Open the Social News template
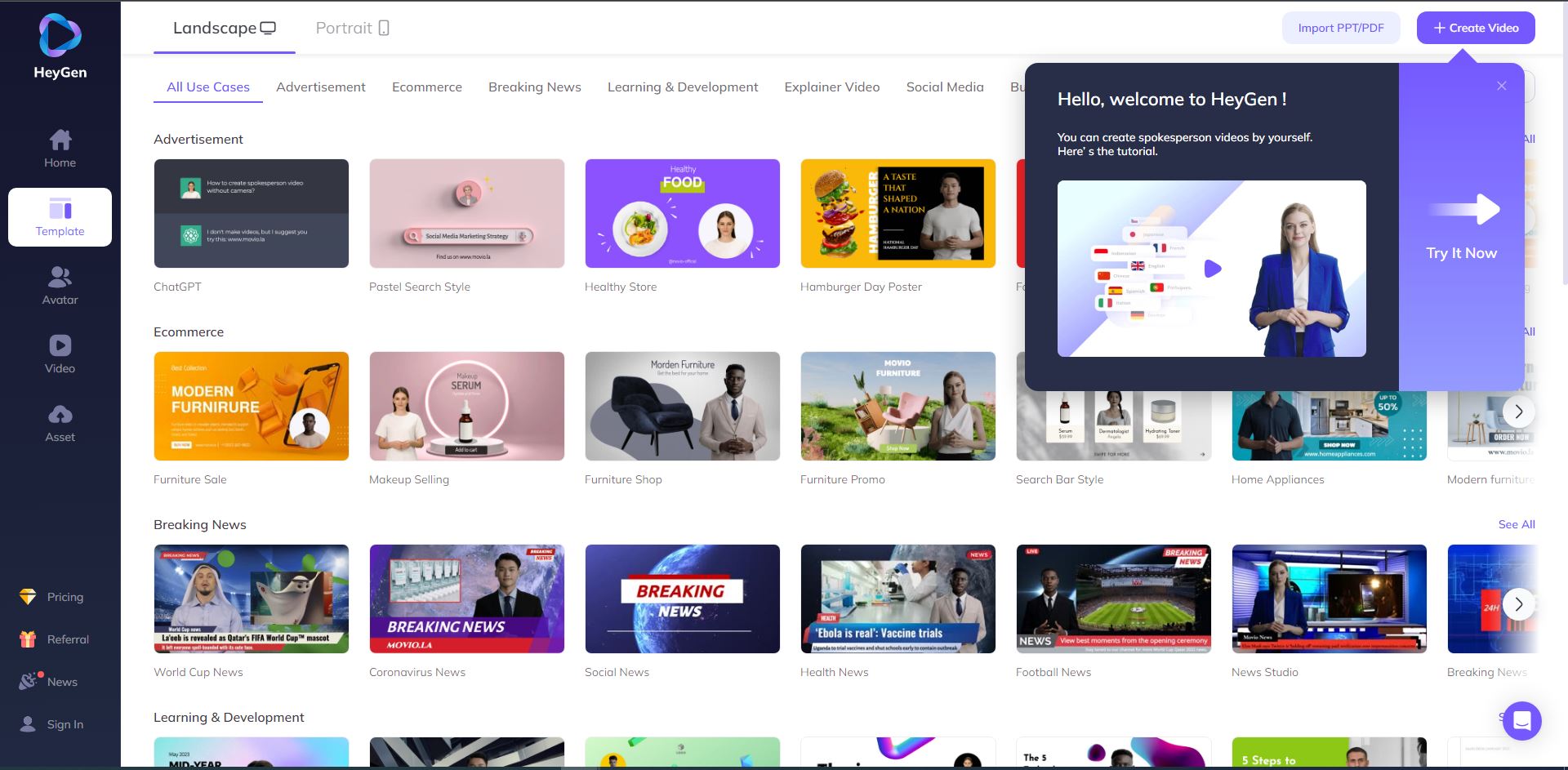Screen dimensions: 1568x770 pyautogui.click(x=683, y=599)
